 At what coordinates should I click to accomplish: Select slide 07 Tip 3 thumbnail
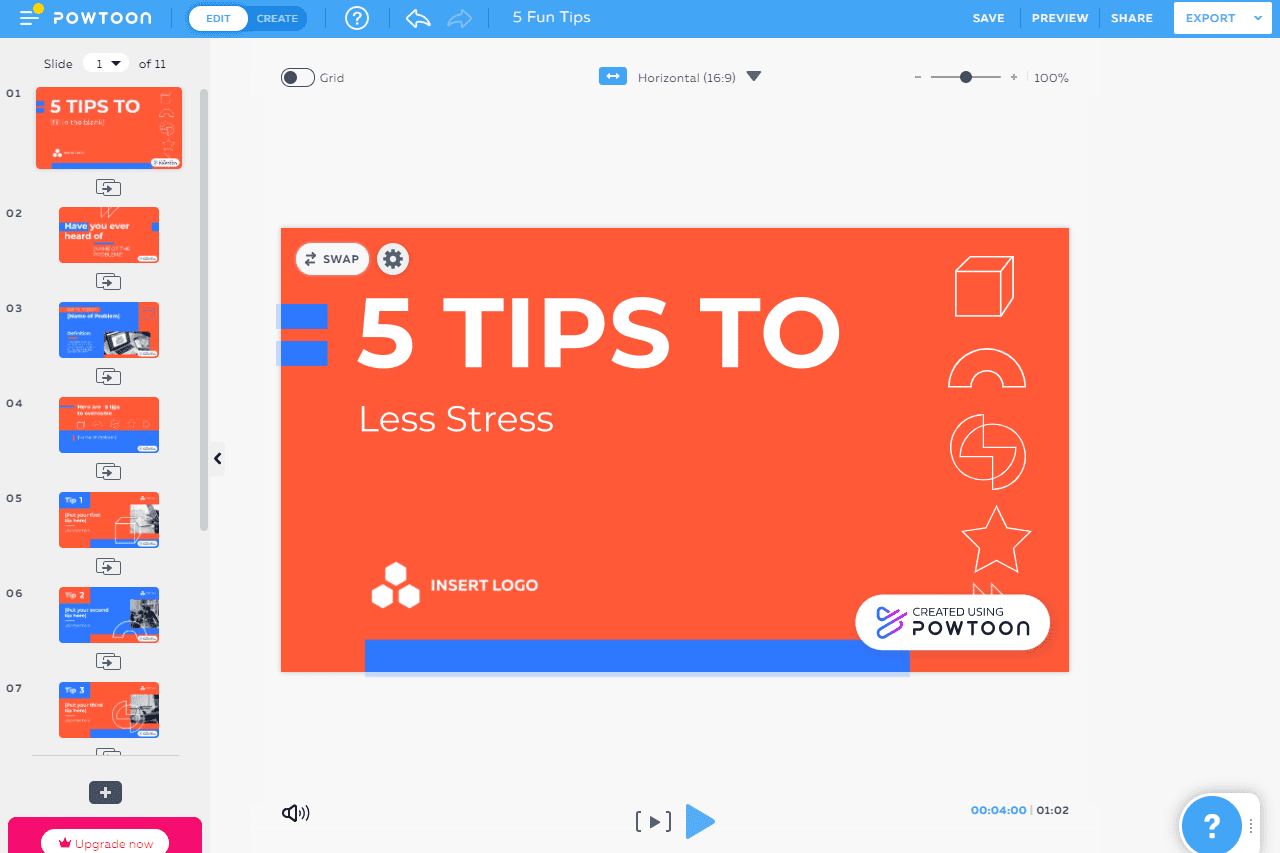click(109, 710)
